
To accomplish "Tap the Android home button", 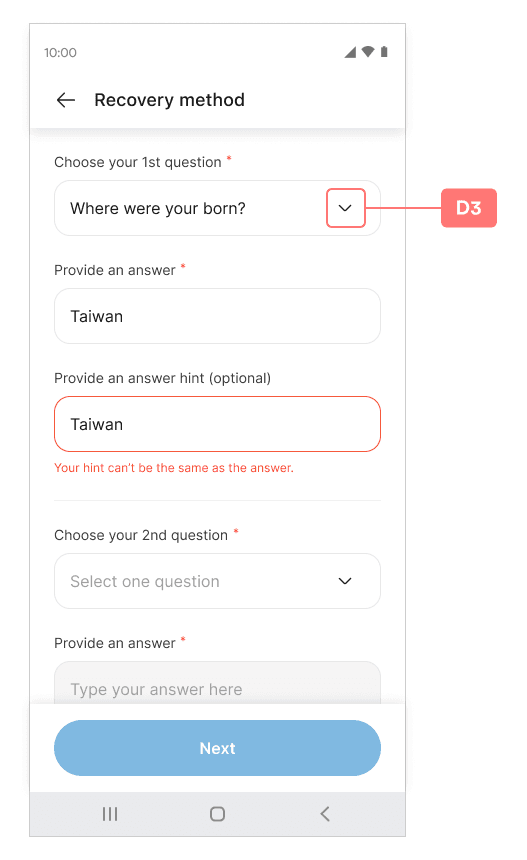I will click(218, 814).
